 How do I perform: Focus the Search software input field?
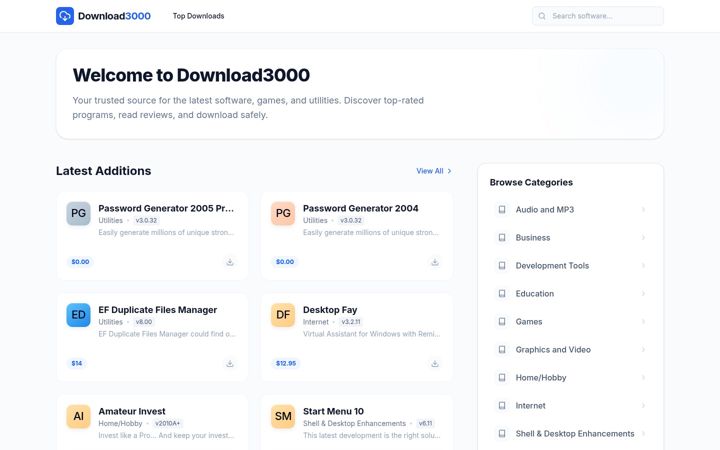(x=598, y=16)
